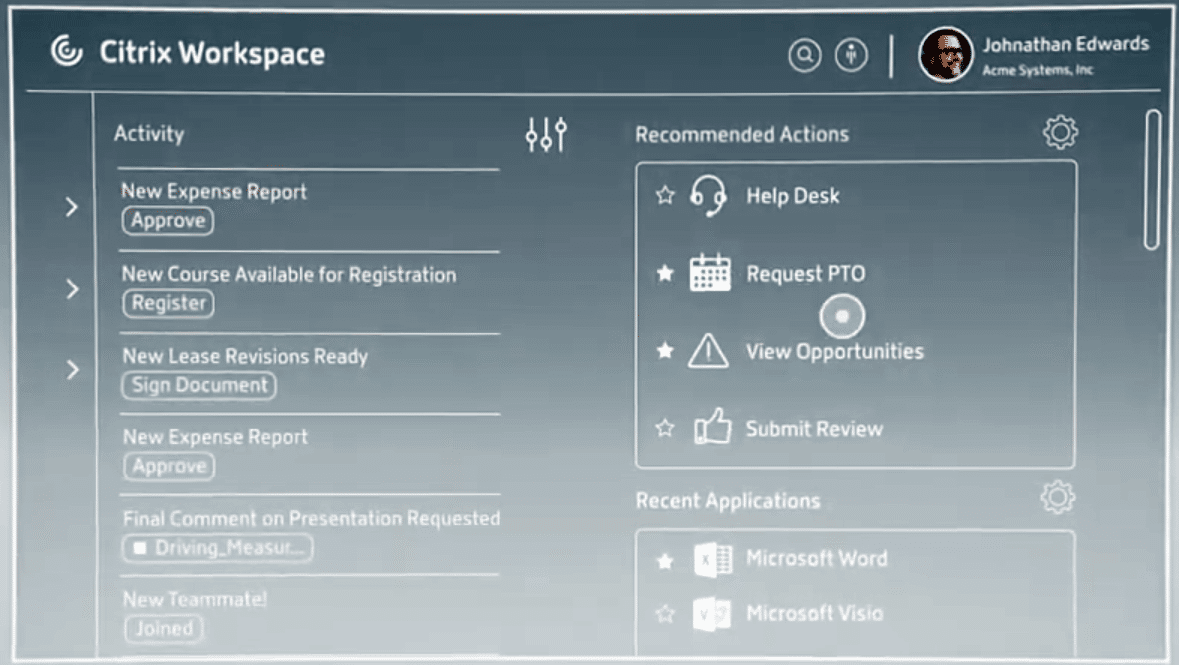Open the Driving_Measur... attachment
Screen dimensions: 1179x665
(x=218, y=548)
